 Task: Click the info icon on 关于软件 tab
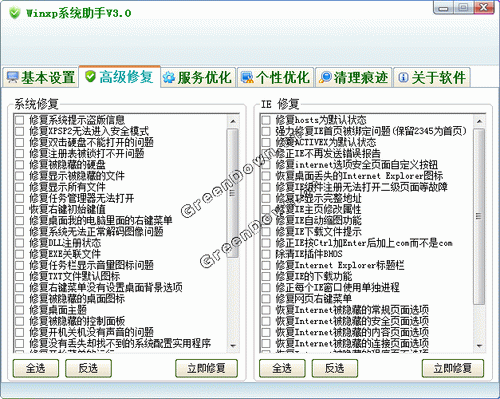coord(403,78)
